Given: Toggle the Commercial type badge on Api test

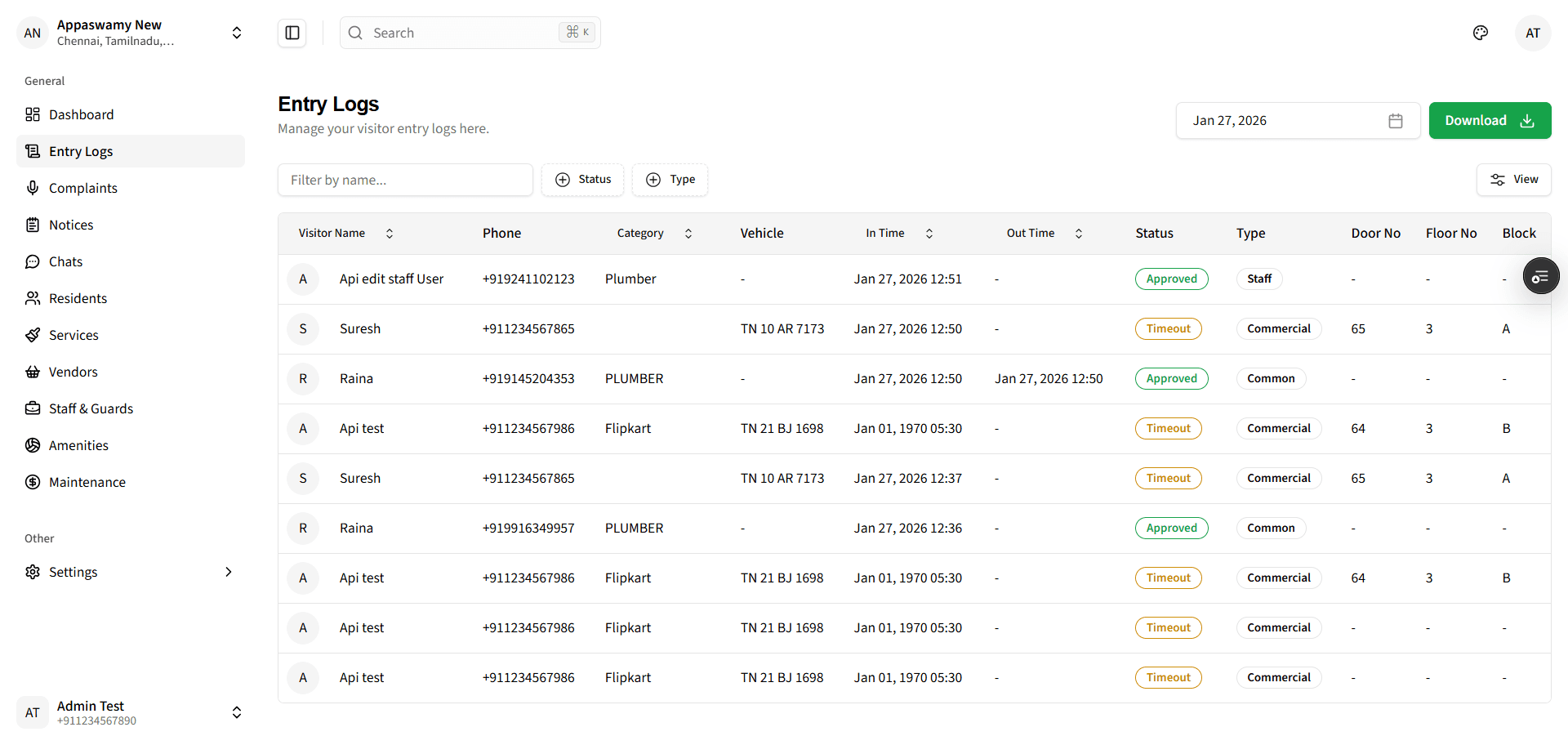Looking at the screenshot, I should [x=1279, y=428].
